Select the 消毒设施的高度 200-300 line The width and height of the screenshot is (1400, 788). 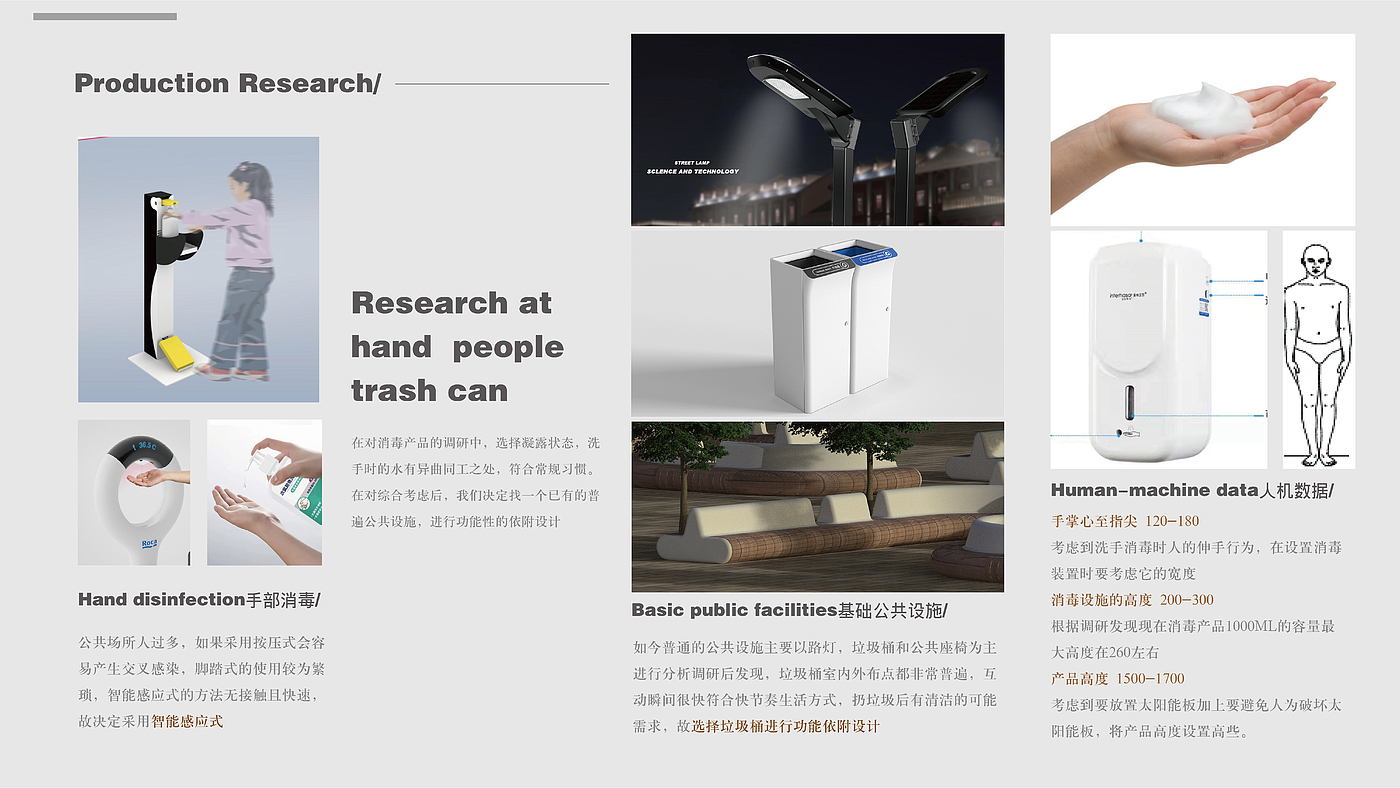[1132, 600]
